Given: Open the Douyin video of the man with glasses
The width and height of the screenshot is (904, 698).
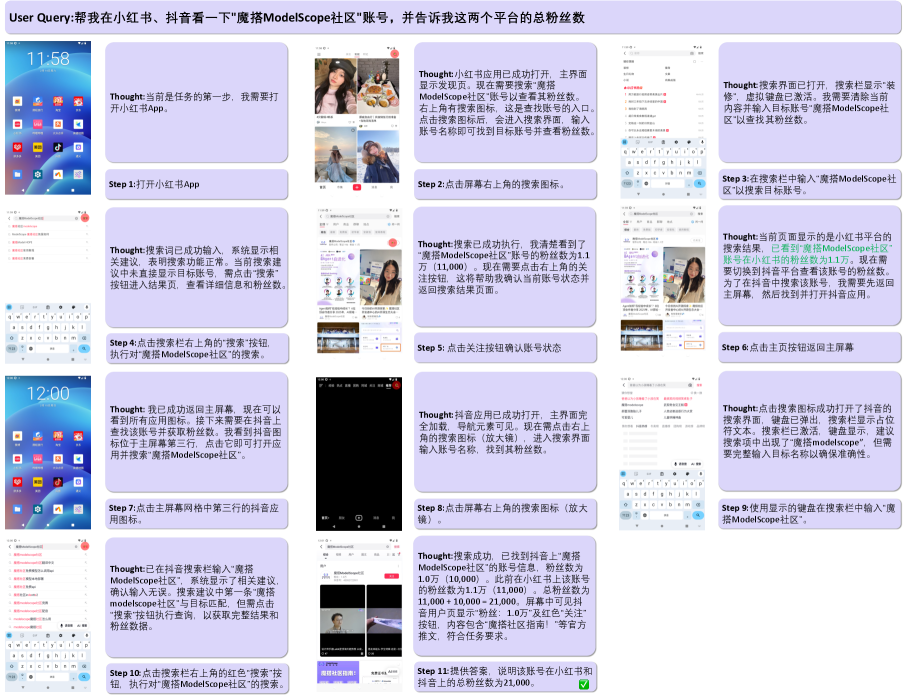Looking at the screenshot, I should click(x=342, y=621).
